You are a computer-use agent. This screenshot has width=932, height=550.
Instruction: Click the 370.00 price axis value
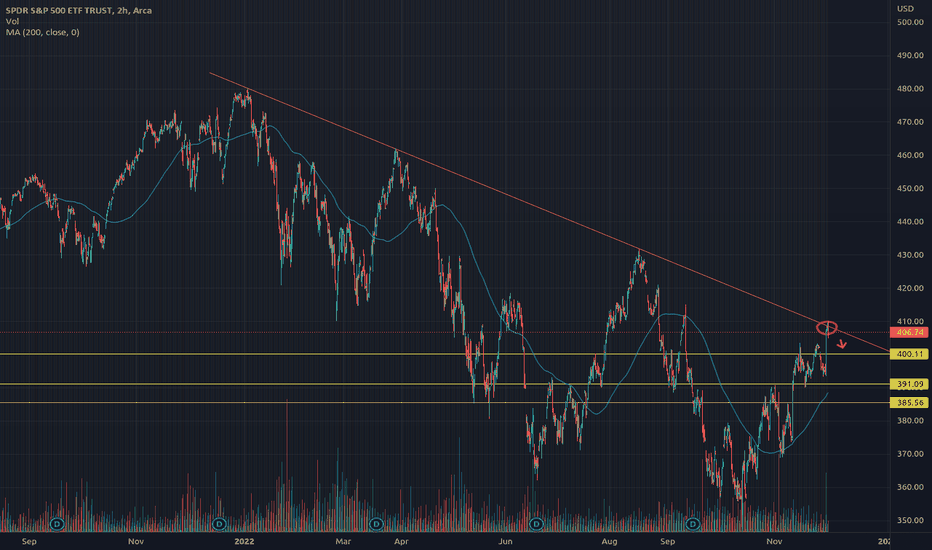(910, 454)
